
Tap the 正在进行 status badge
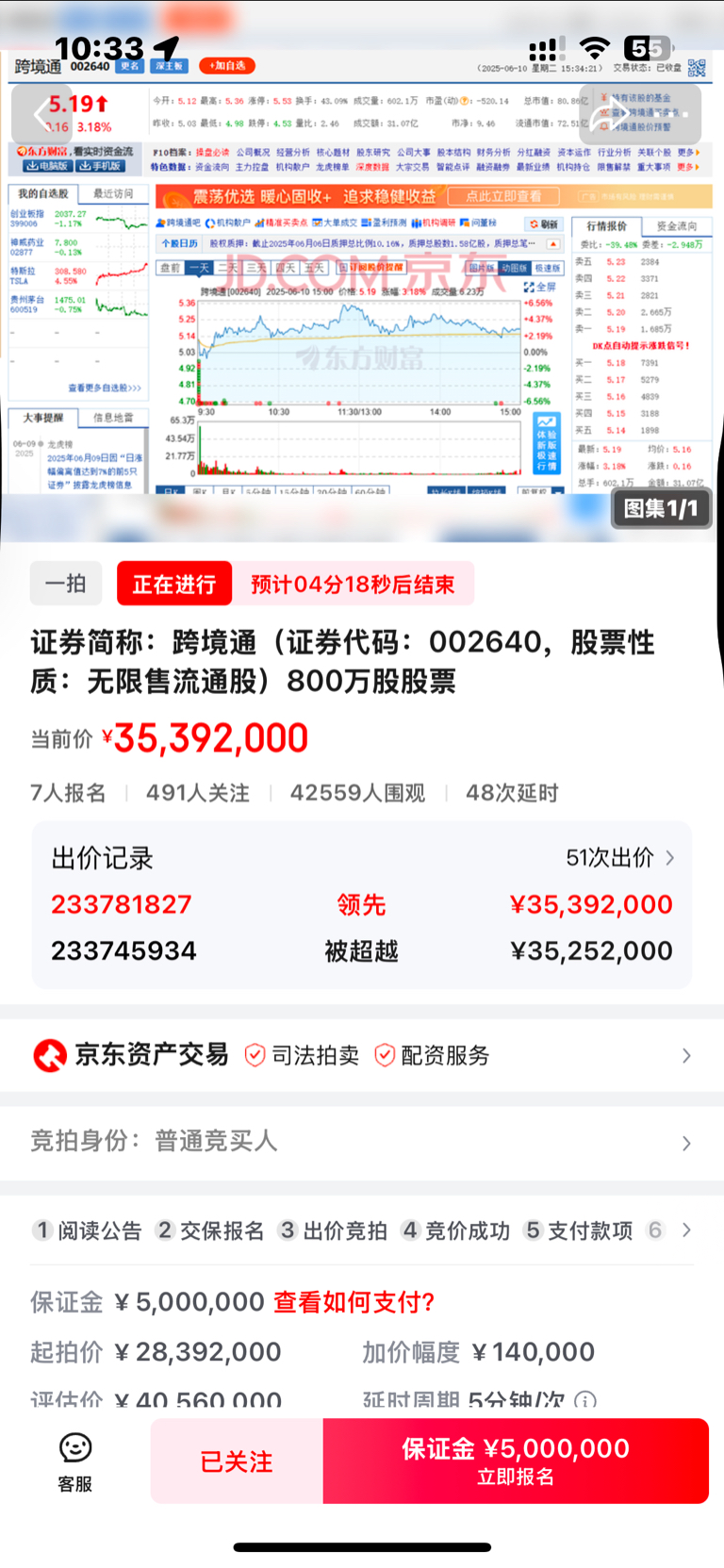coord(174,584)
